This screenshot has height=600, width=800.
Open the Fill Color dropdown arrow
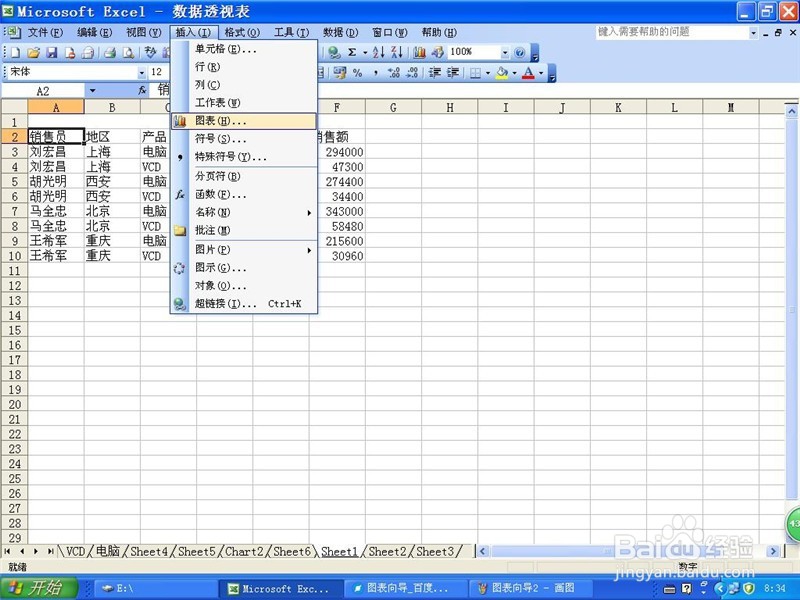[x=514, y=73]
